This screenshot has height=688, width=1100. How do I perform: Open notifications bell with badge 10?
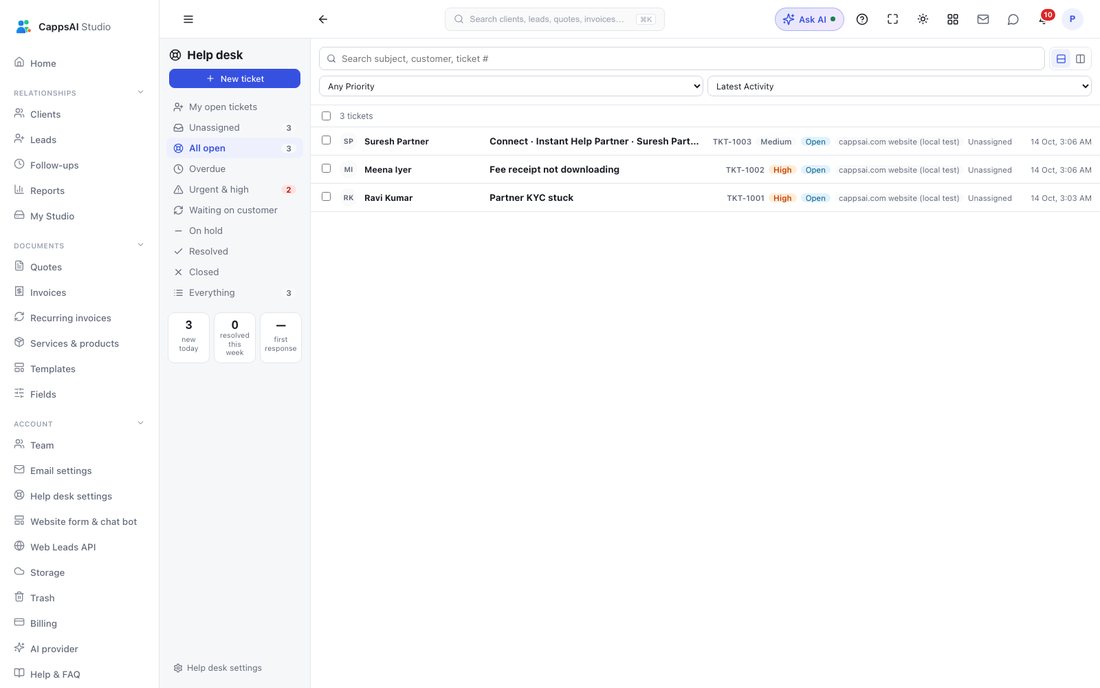point(1044,18)
